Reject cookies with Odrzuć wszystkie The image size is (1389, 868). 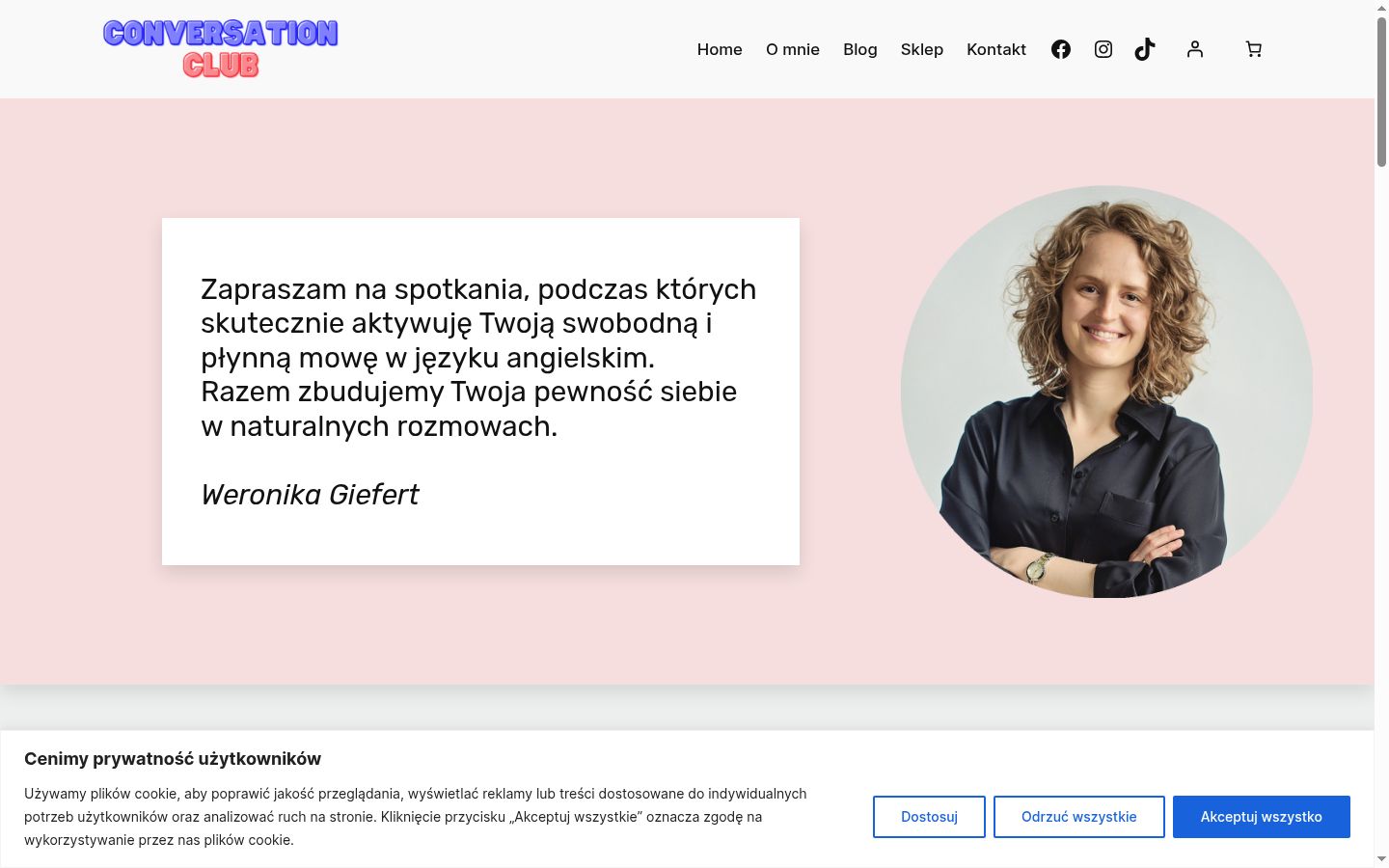(1079, 817)
